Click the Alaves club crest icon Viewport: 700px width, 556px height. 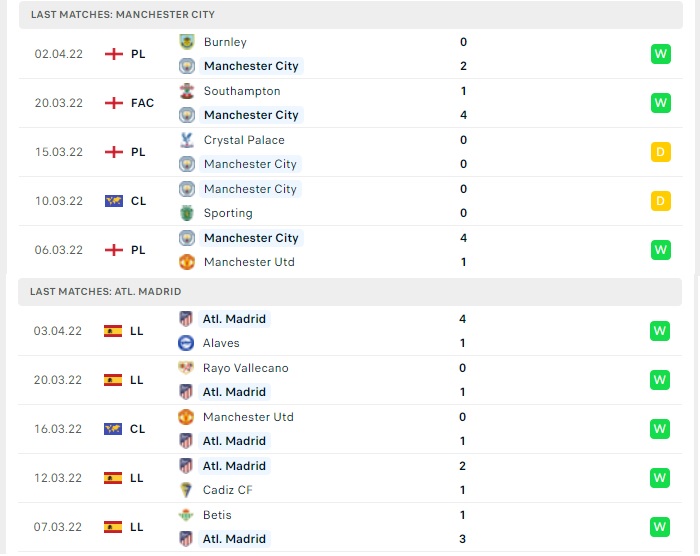tap(186, 343)
